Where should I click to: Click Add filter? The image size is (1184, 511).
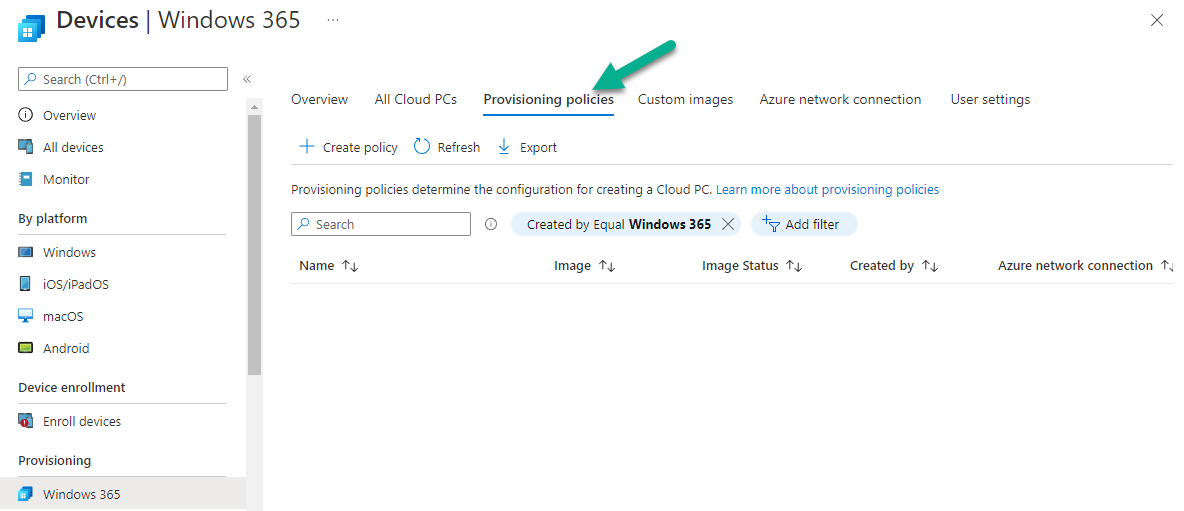(804, 224)
